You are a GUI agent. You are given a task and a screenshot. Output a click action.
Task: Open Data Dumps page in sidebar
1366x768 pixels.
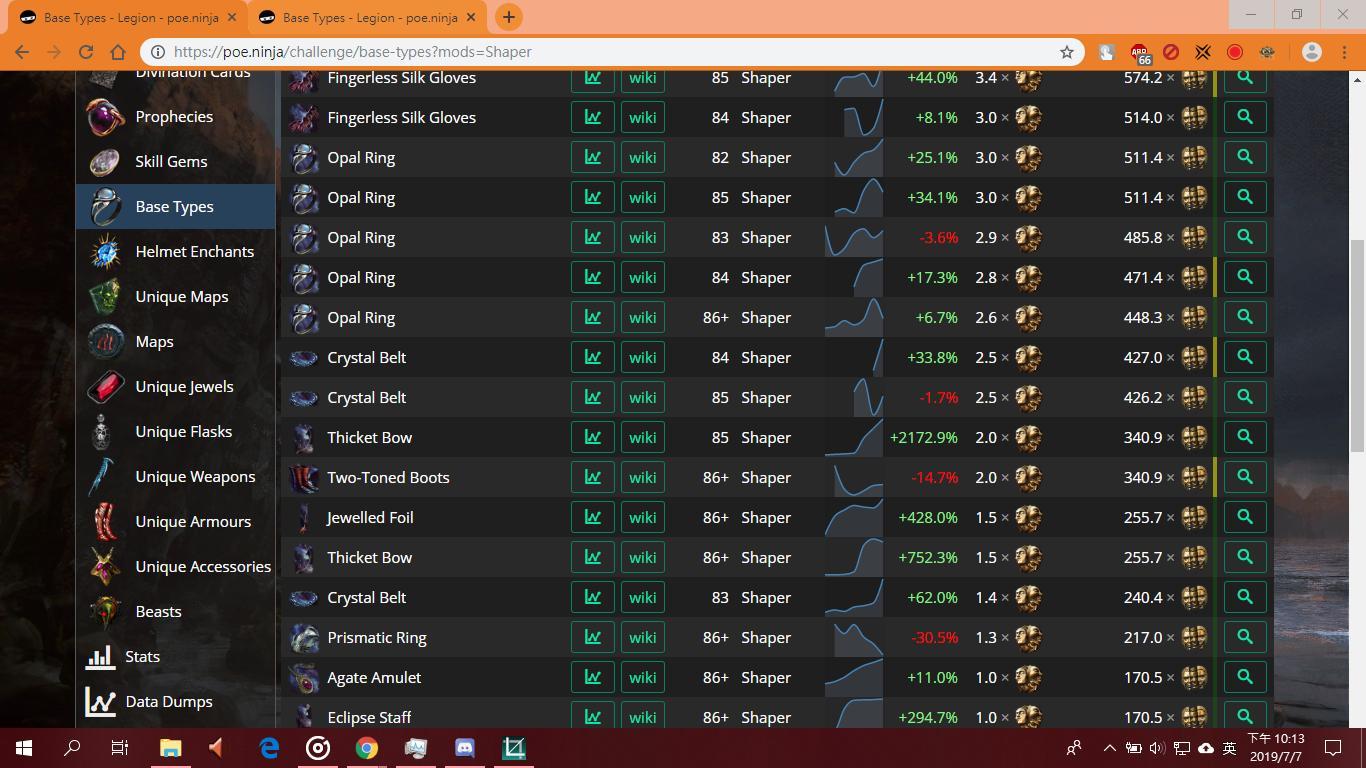point(168,702)
